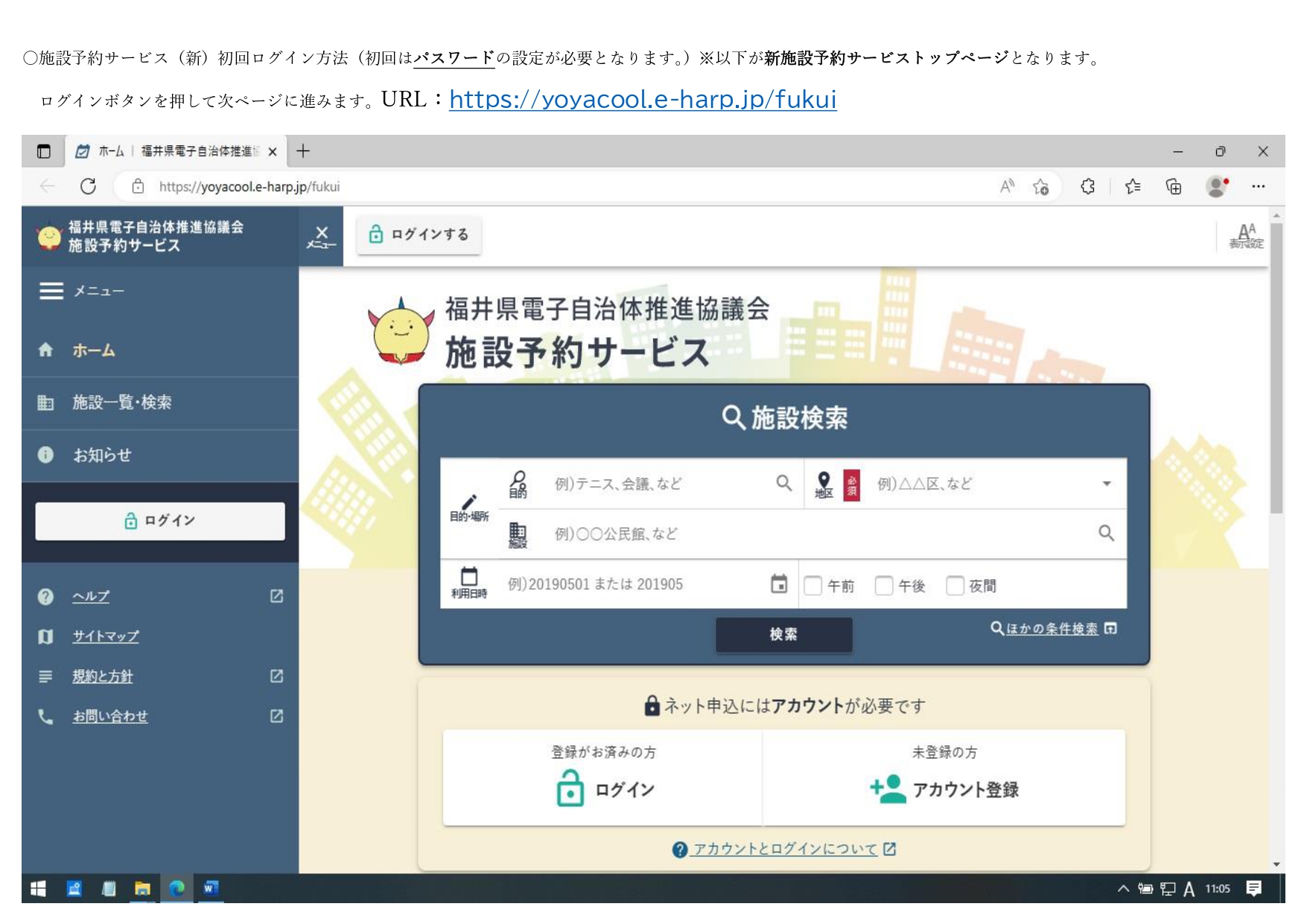Click external-link icon beside 規約と方針
1307x924 pixels.
(x=276, y=676)
